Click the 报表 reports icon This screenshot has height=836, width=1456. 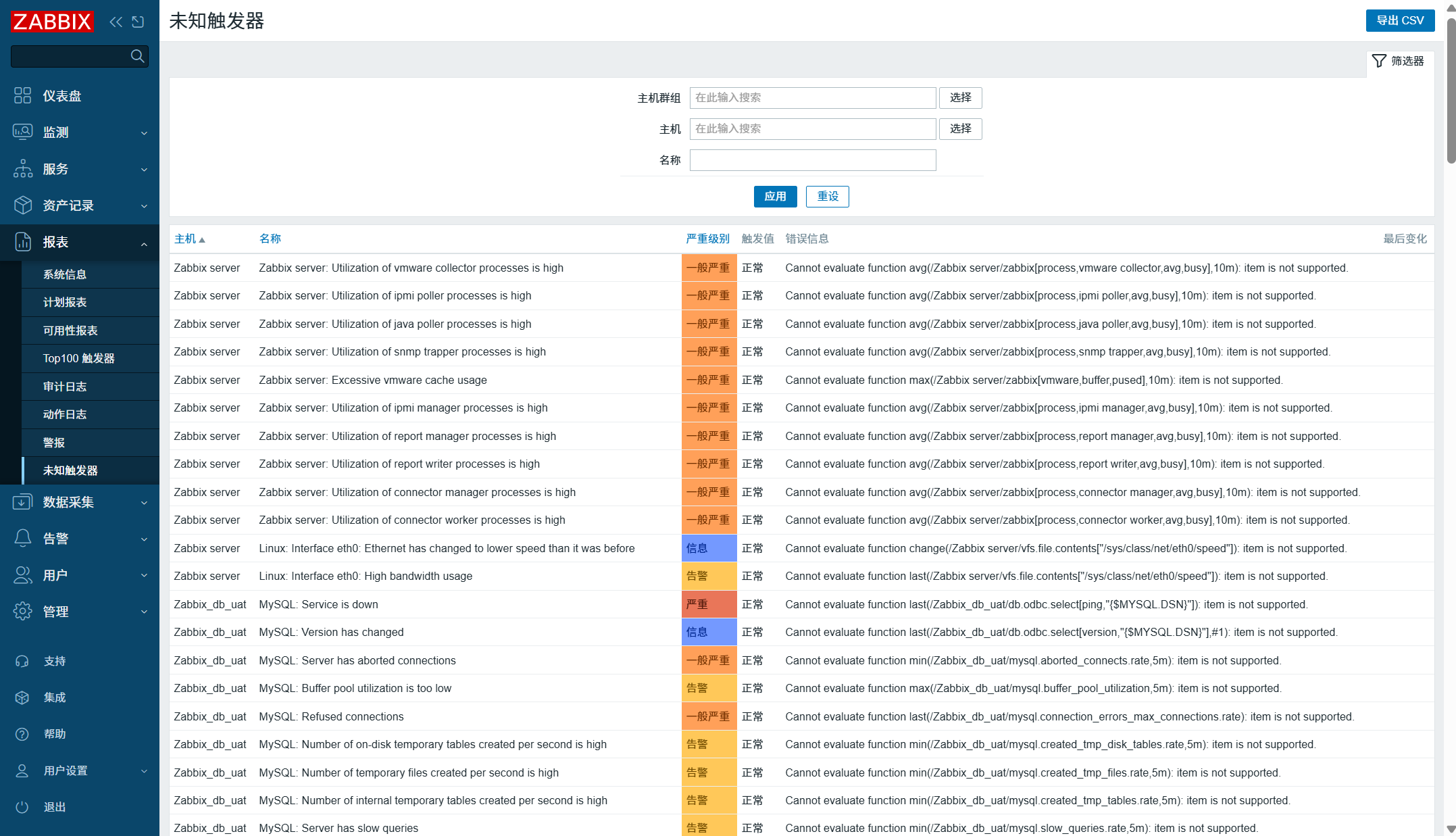(x=22, y=242)
